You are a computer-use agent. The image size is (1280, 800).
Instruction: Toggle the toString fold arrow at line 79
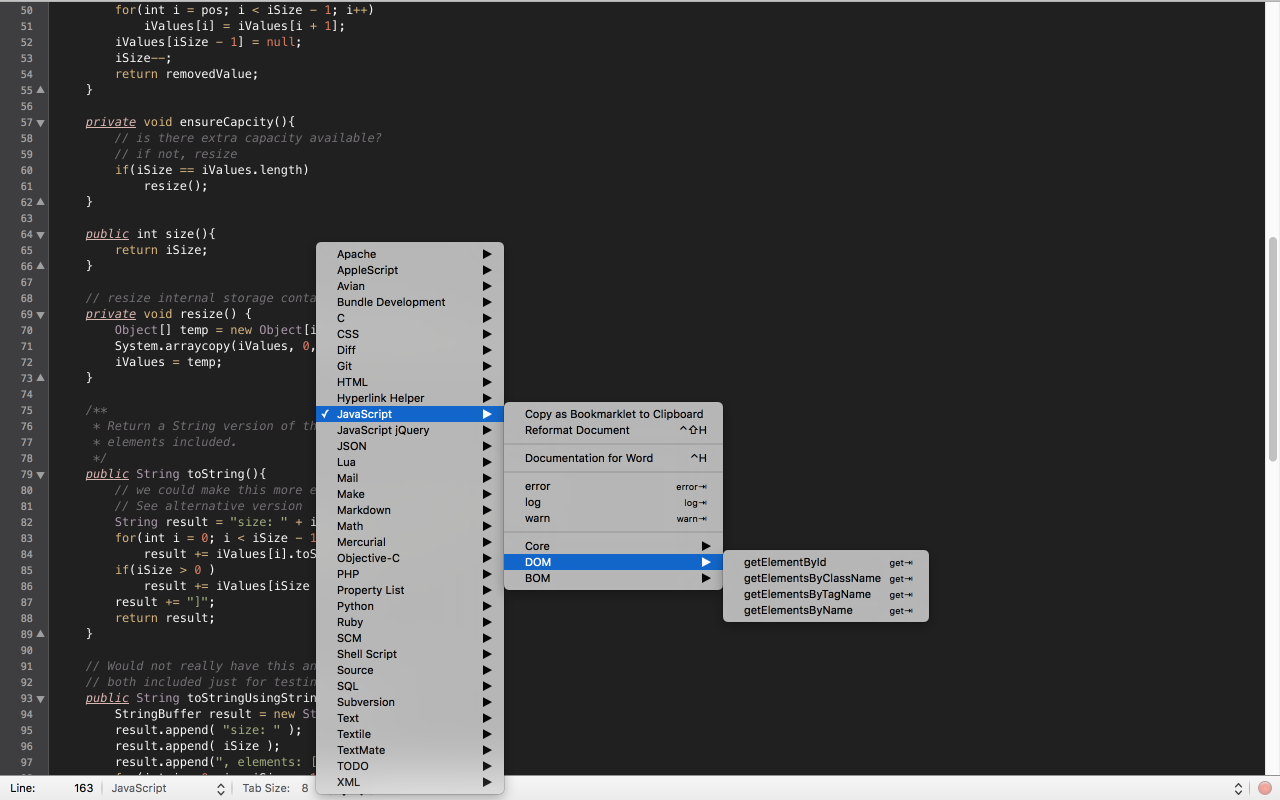[40, 474]
